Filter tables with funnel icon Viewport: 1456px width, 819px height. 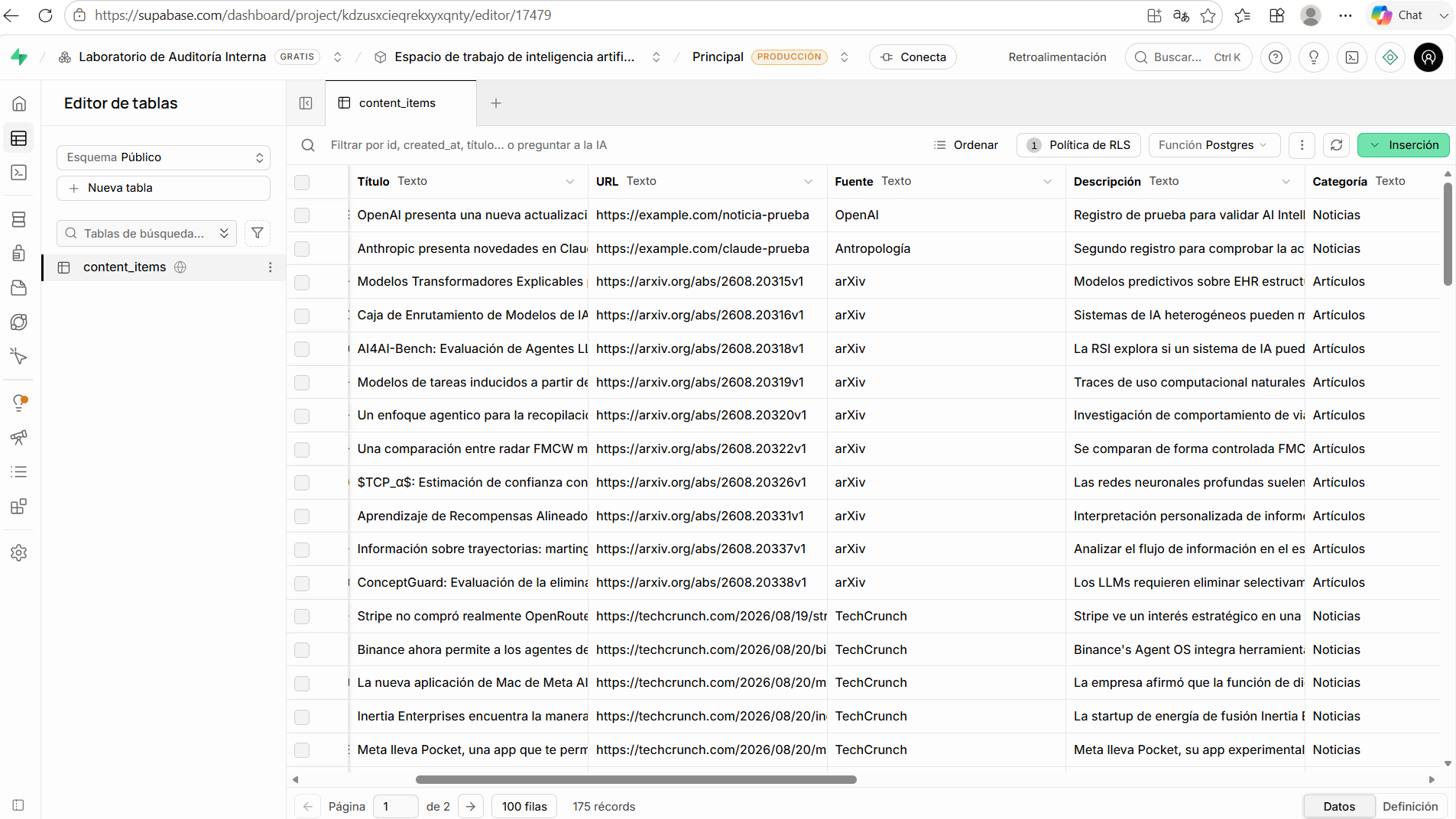[x=258, y=233]
